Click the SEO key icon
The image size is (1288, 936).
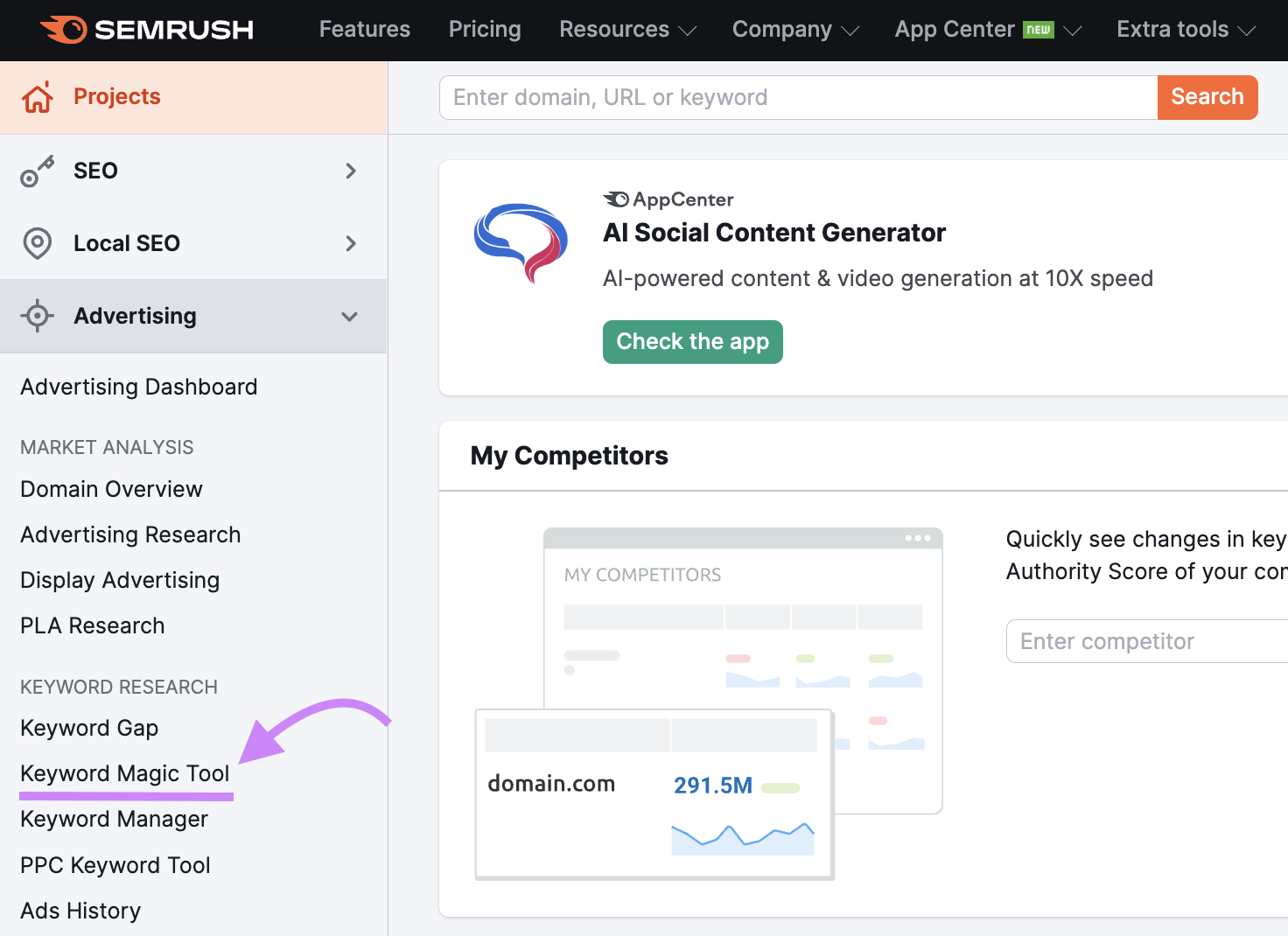(x=38, y=171)
